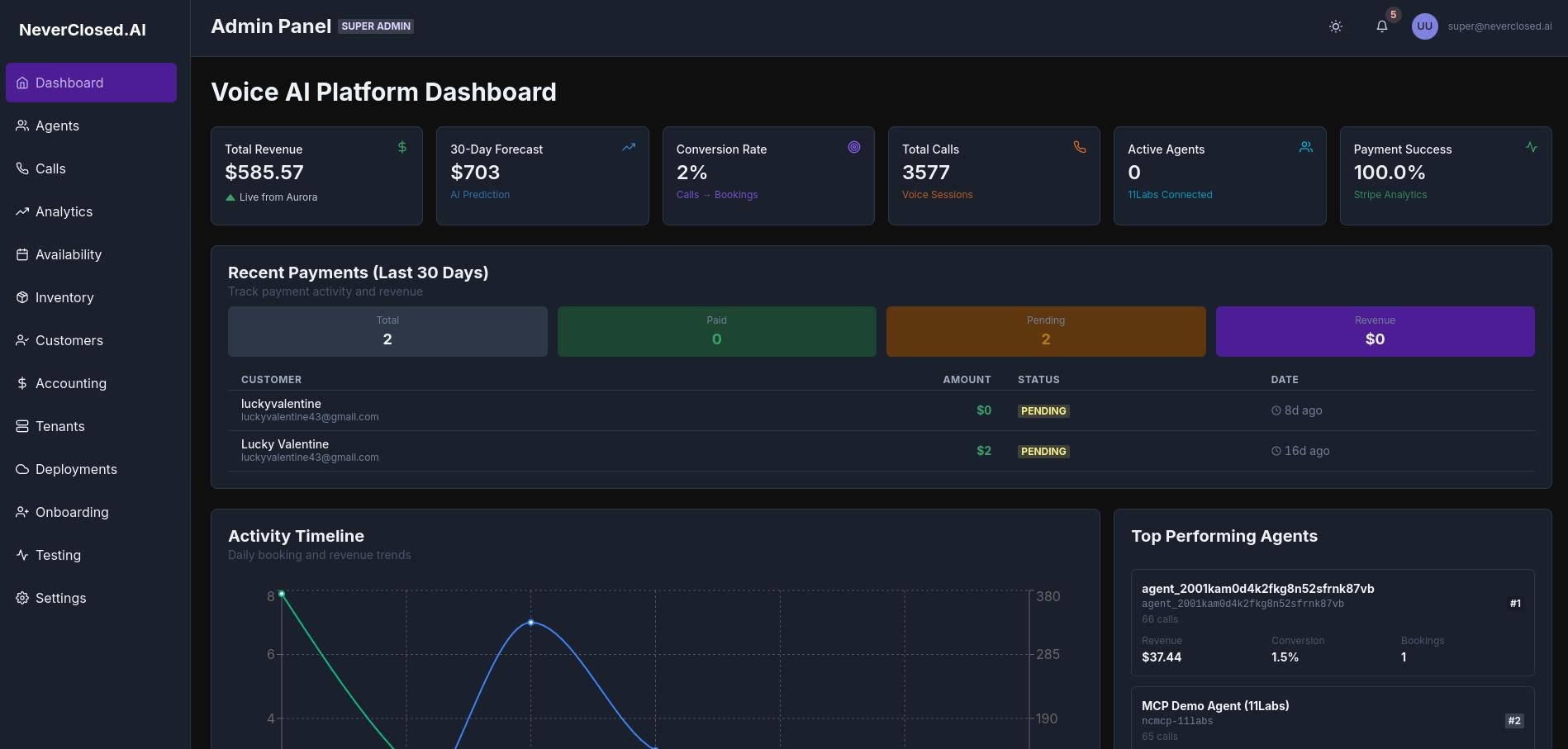Open the account menu via UU avatar
Image resolution: width=1568 pixels, height=749 pixels.
click(x=1424, y=26)
